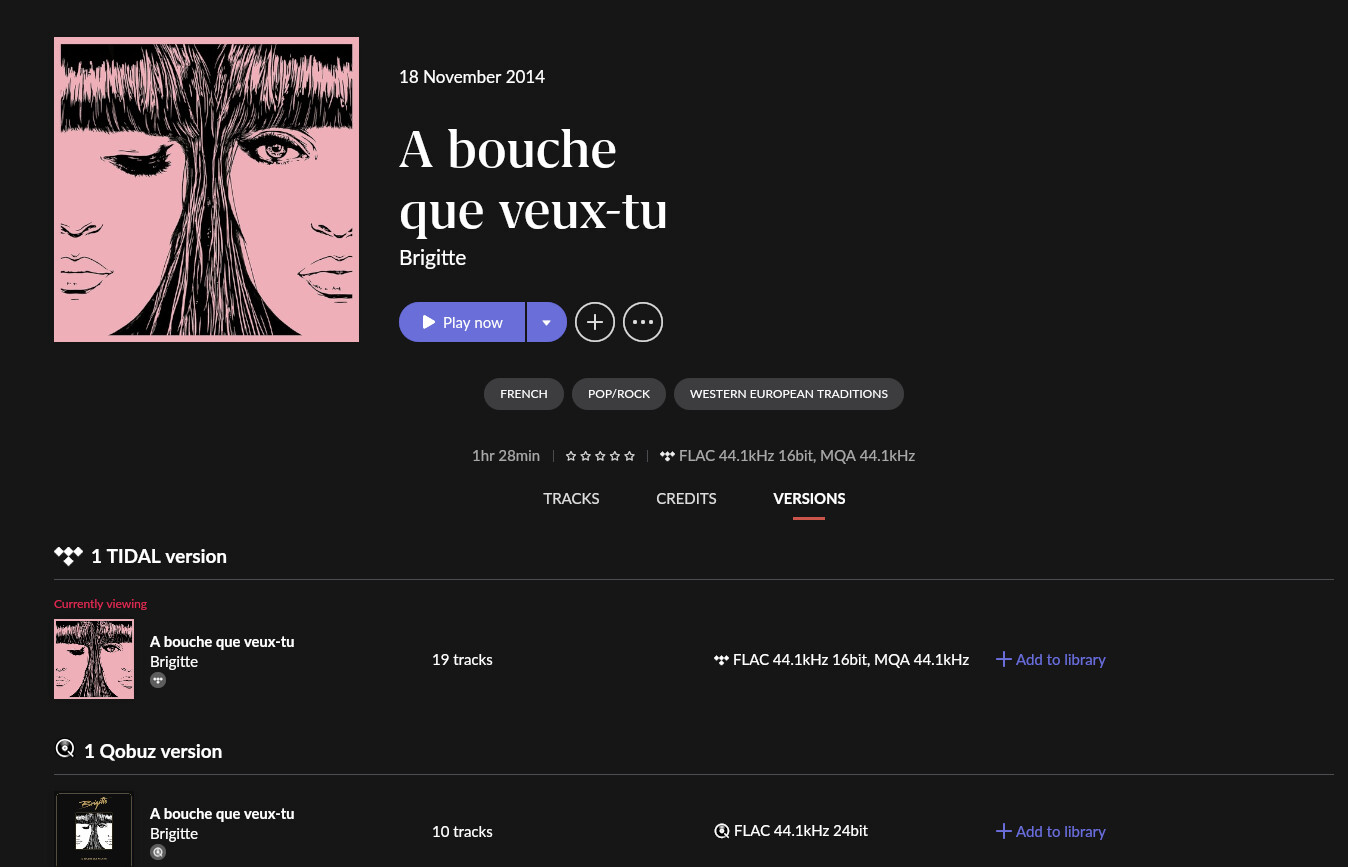Open the Qobuz version title 'A bouche que veux-tu'
Image resolution: width=1348 pixels, height=867 pixels.
(x=222, y=814)
